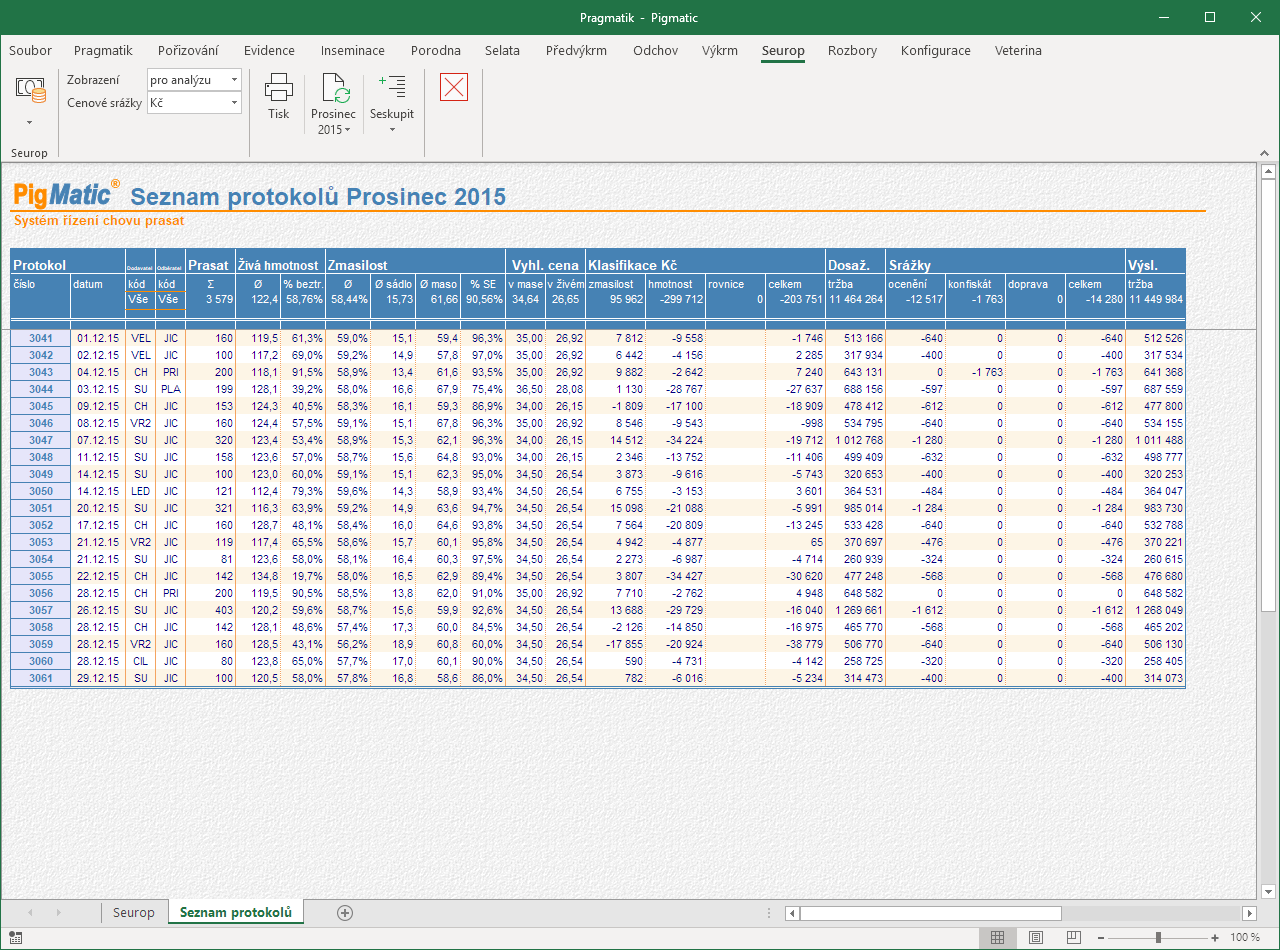
Task: Click protocol number 3055 link
Action: (41, 576)
